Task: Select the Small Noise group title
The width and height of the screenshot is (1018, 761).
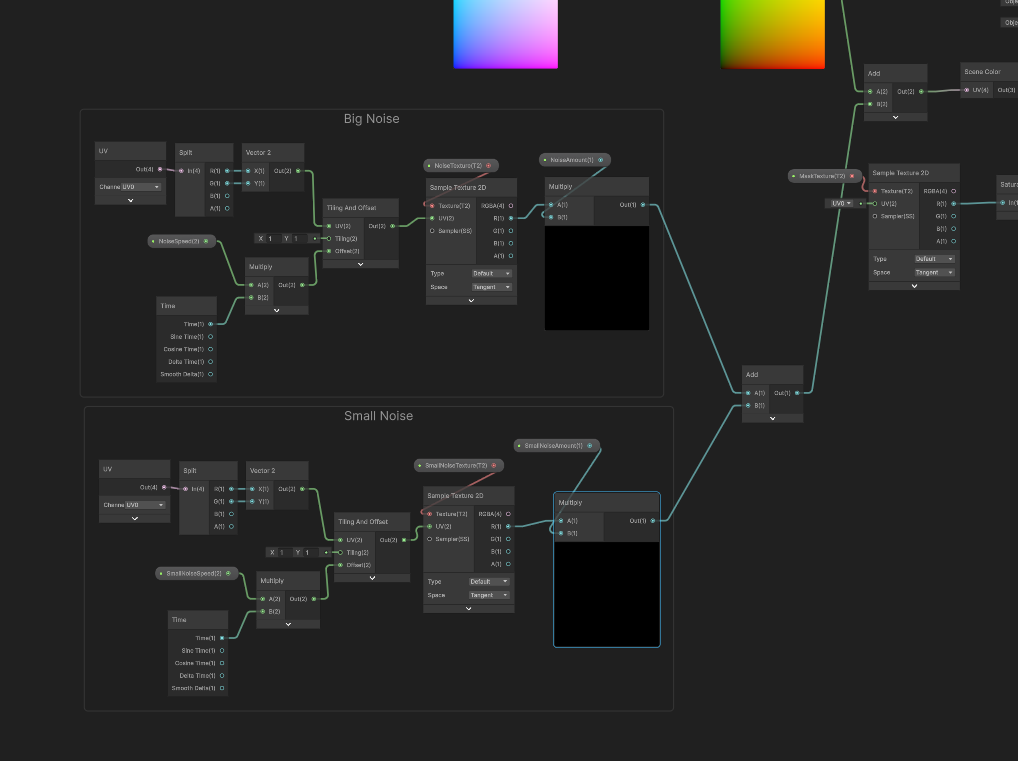Action: [x=378, y=416]
